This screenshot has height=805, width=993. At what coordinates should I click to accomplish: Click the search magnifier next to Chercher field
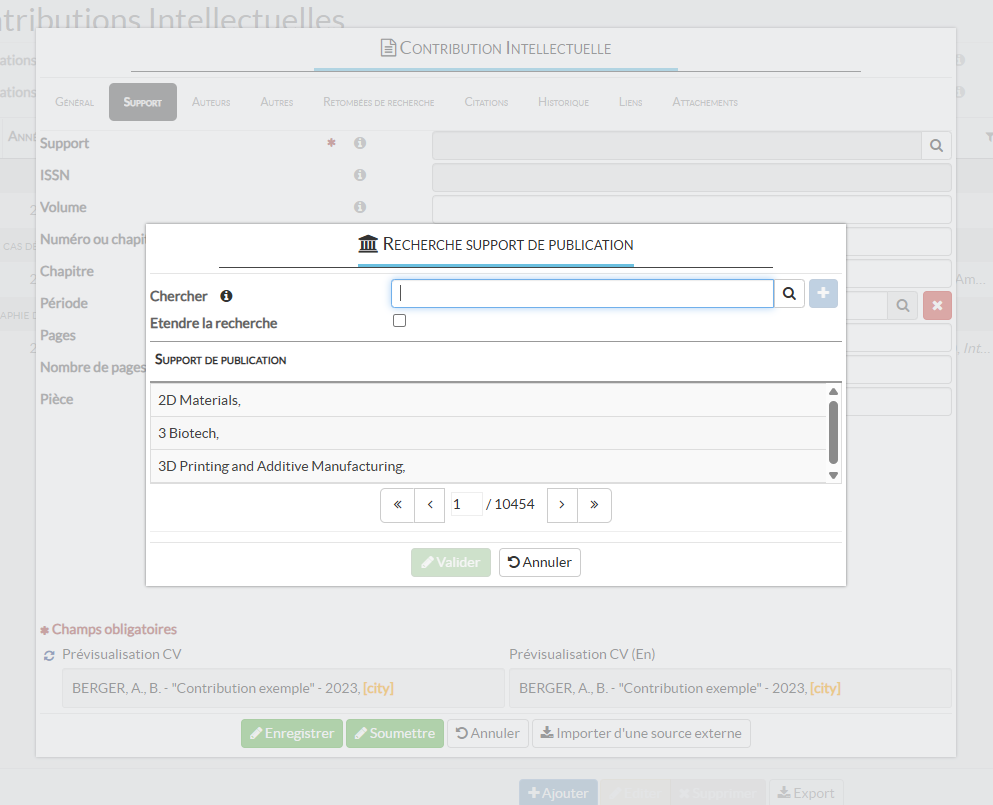[x=789, y=294]
